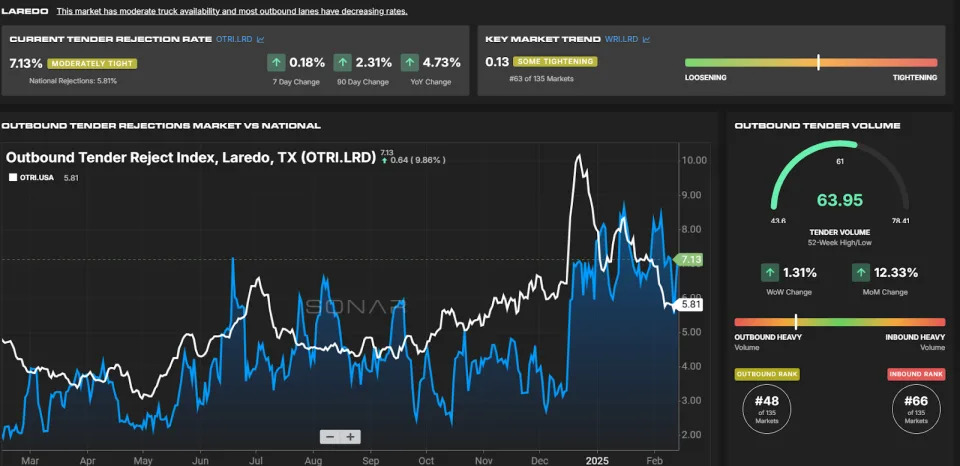960x466 pixels.
Task: Click the Dec label on the time axis
Action: [x=541, y=460]
